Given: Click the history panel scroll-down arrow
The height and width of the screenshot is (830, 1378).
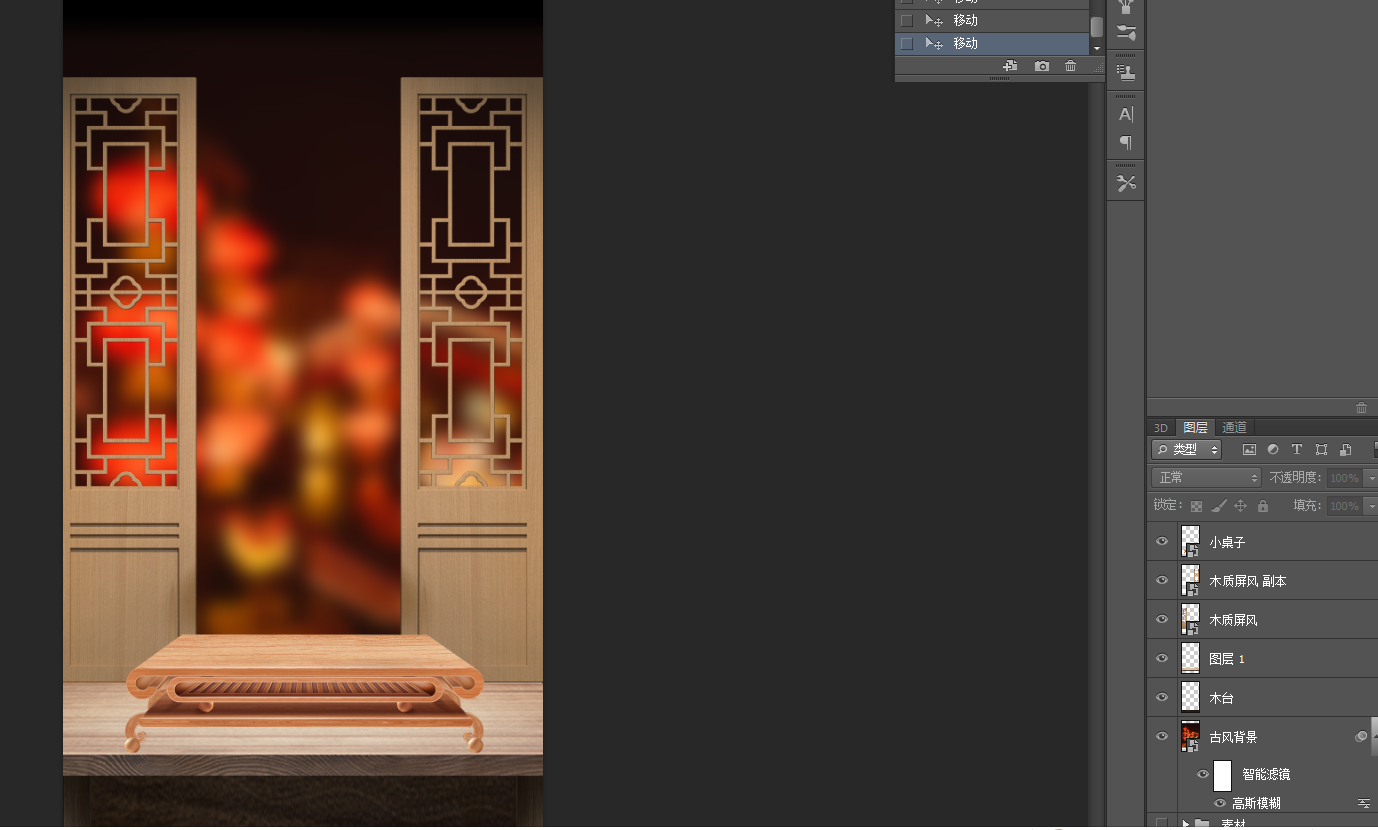Looking at the screenshot, I should point(1097,48).
